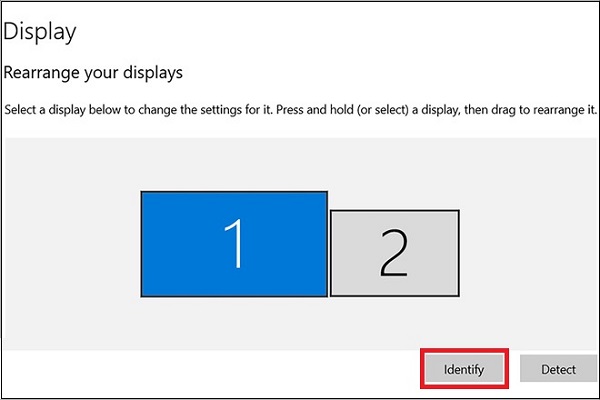600x400 pixels.
Task: Click the Identify button
Action: (x=464, y=369)
